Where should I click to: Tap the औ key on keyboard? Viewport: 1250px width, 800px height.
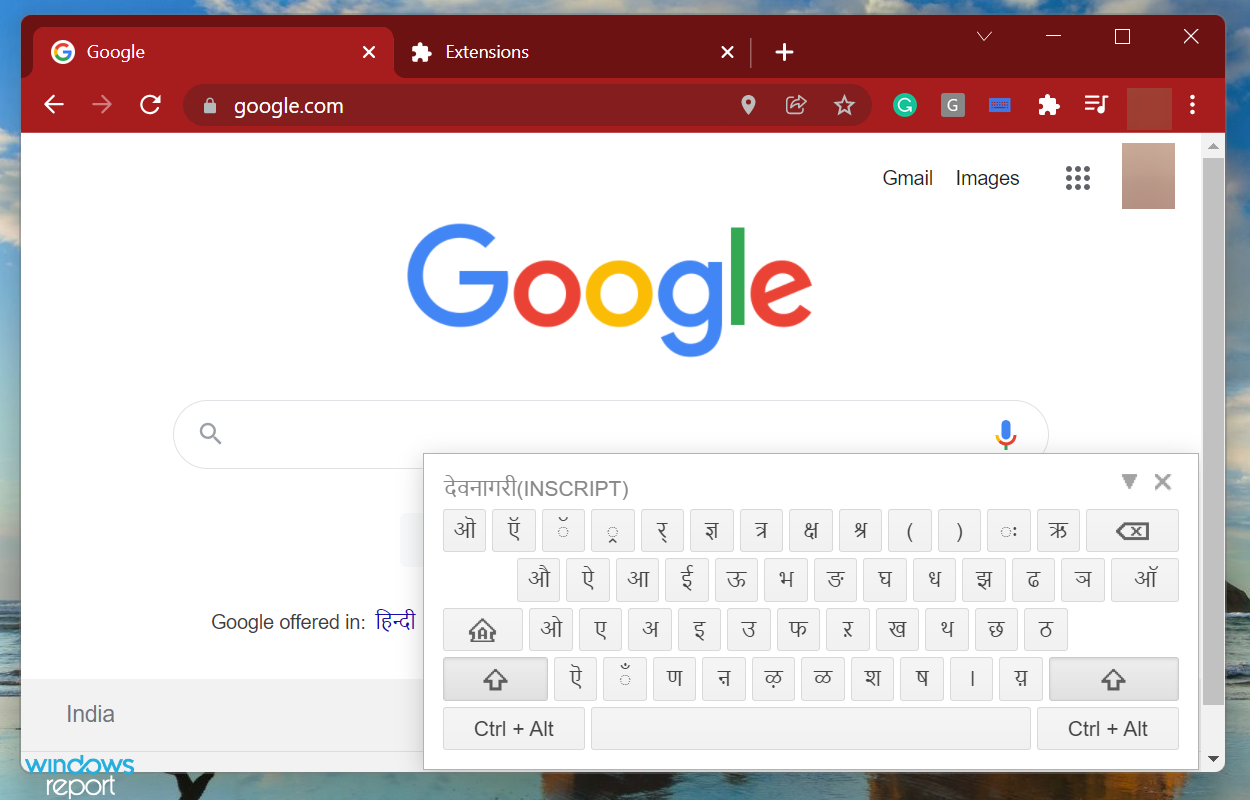pyautogui.click(x=539, y=580)
